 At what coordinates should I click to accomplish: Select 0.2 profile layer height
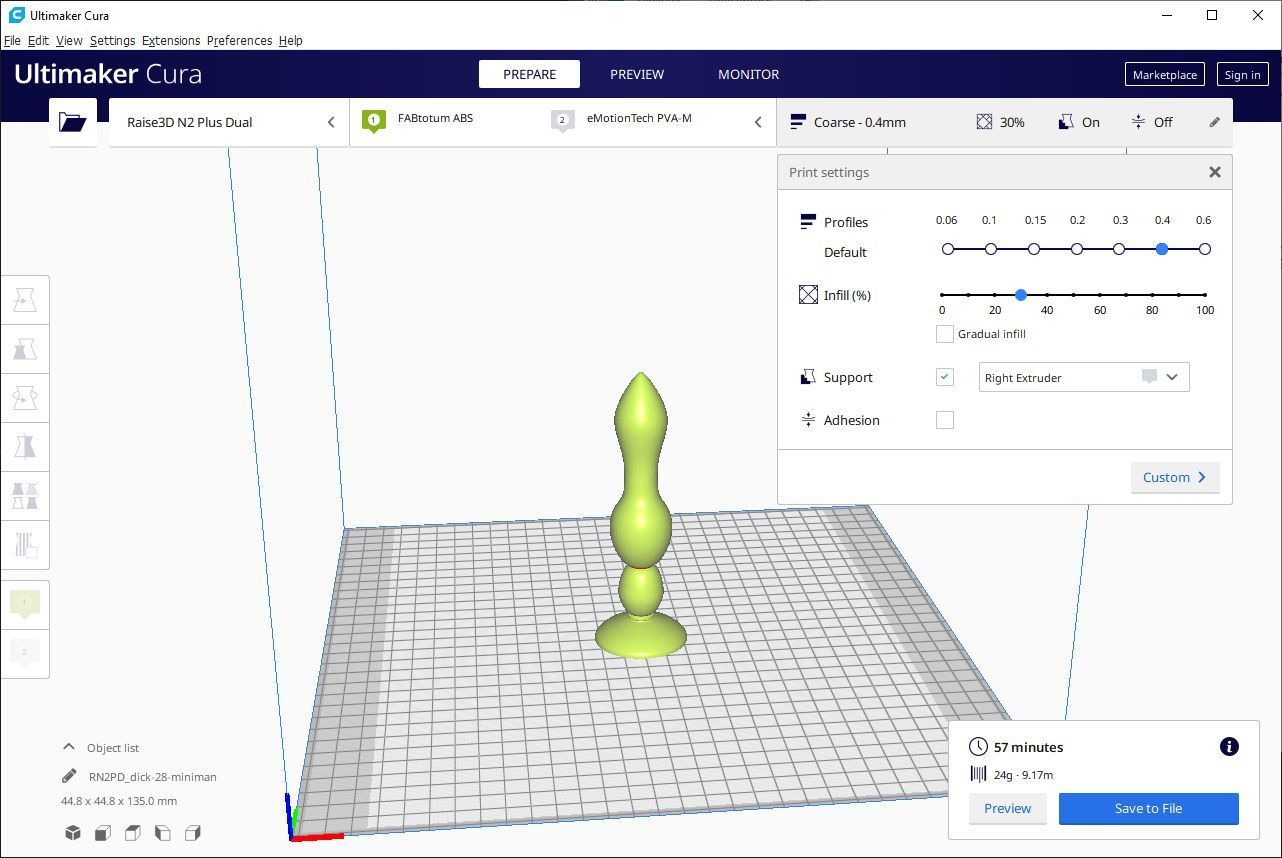(x=1077, y=249)
